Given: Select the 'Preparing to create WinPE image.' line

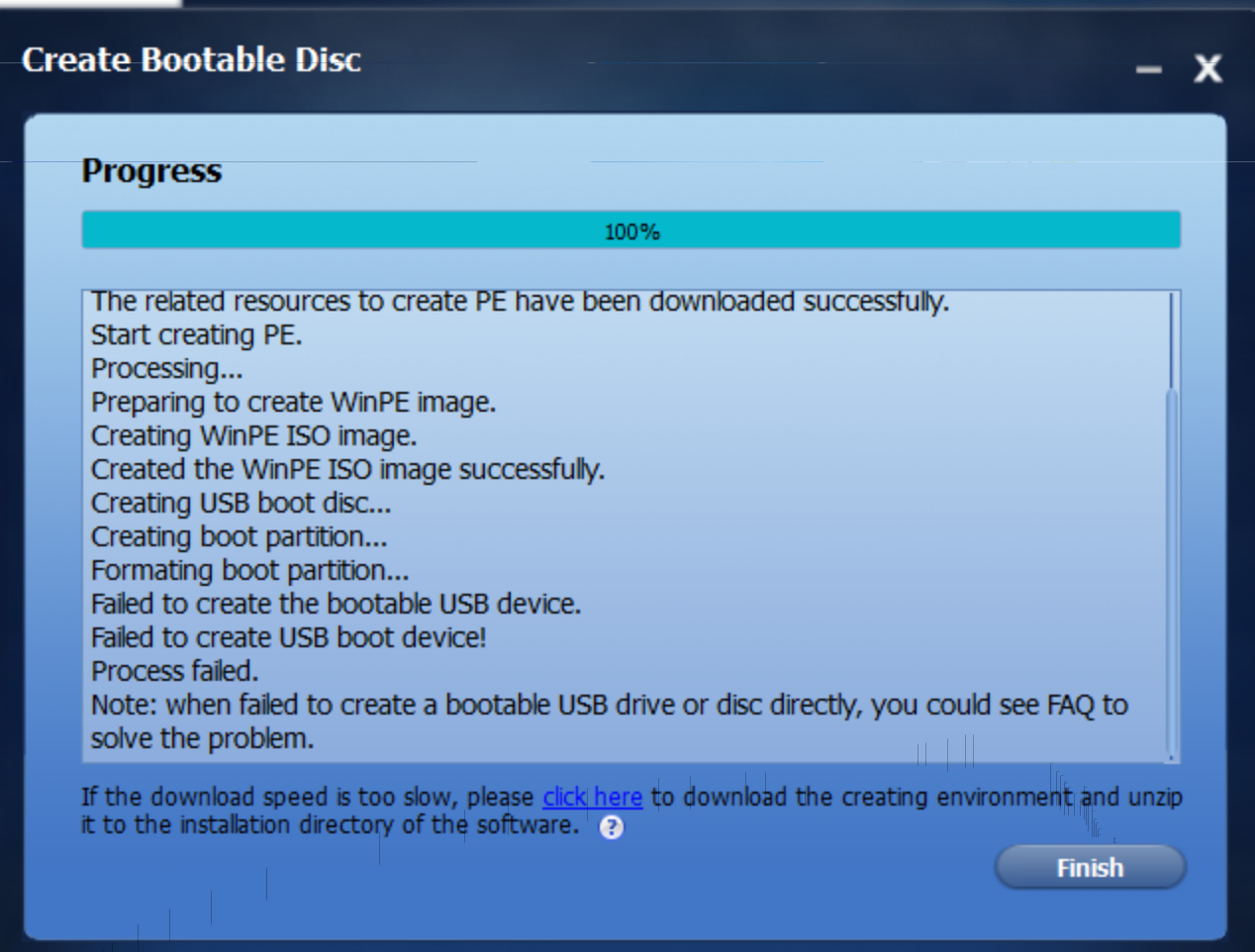Looking at the screenshot, I should [293, 402].
